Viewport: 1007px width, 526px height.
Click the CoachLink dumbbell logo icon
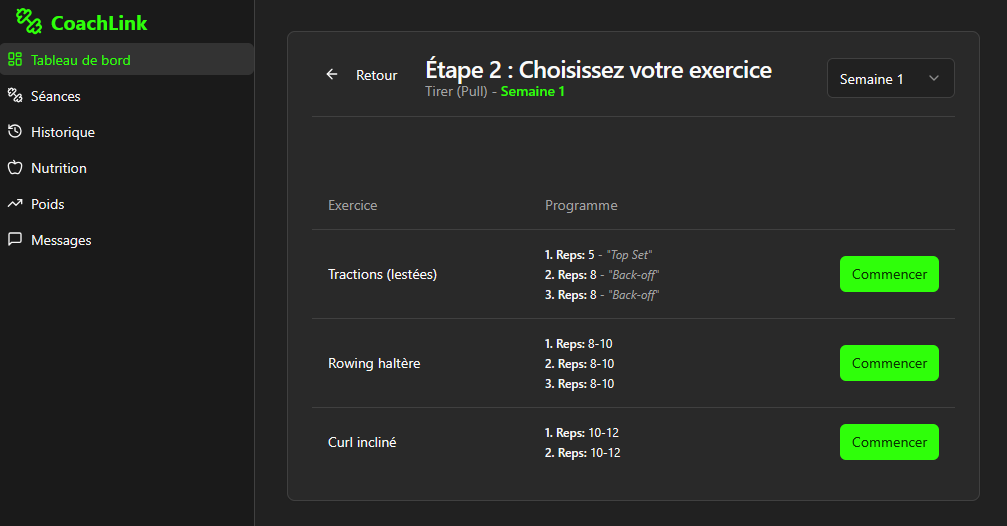30,22
